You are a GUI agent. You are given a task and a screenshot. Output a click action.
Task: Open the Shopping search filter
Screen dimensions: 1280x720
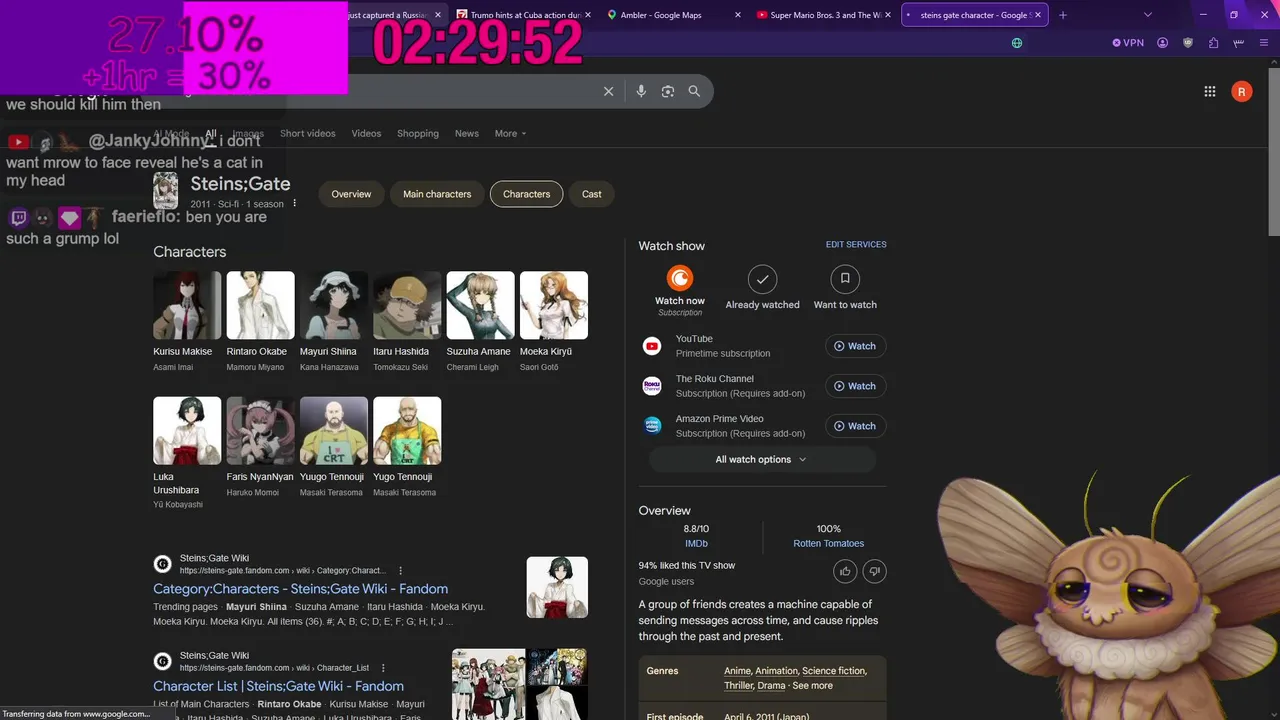[x=418, y=133]
